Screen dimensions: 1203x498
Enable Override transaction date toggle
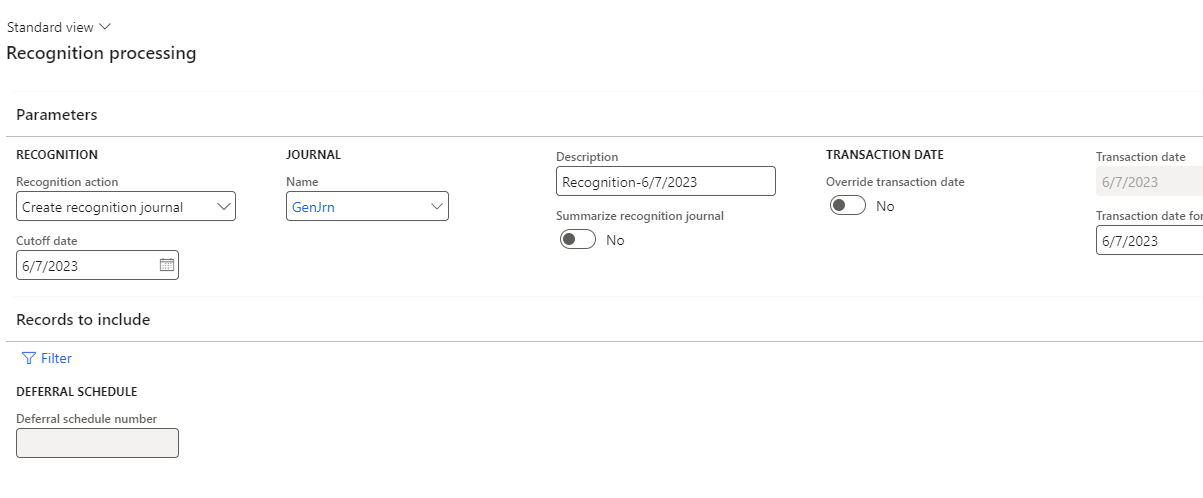tap(848, 206)
